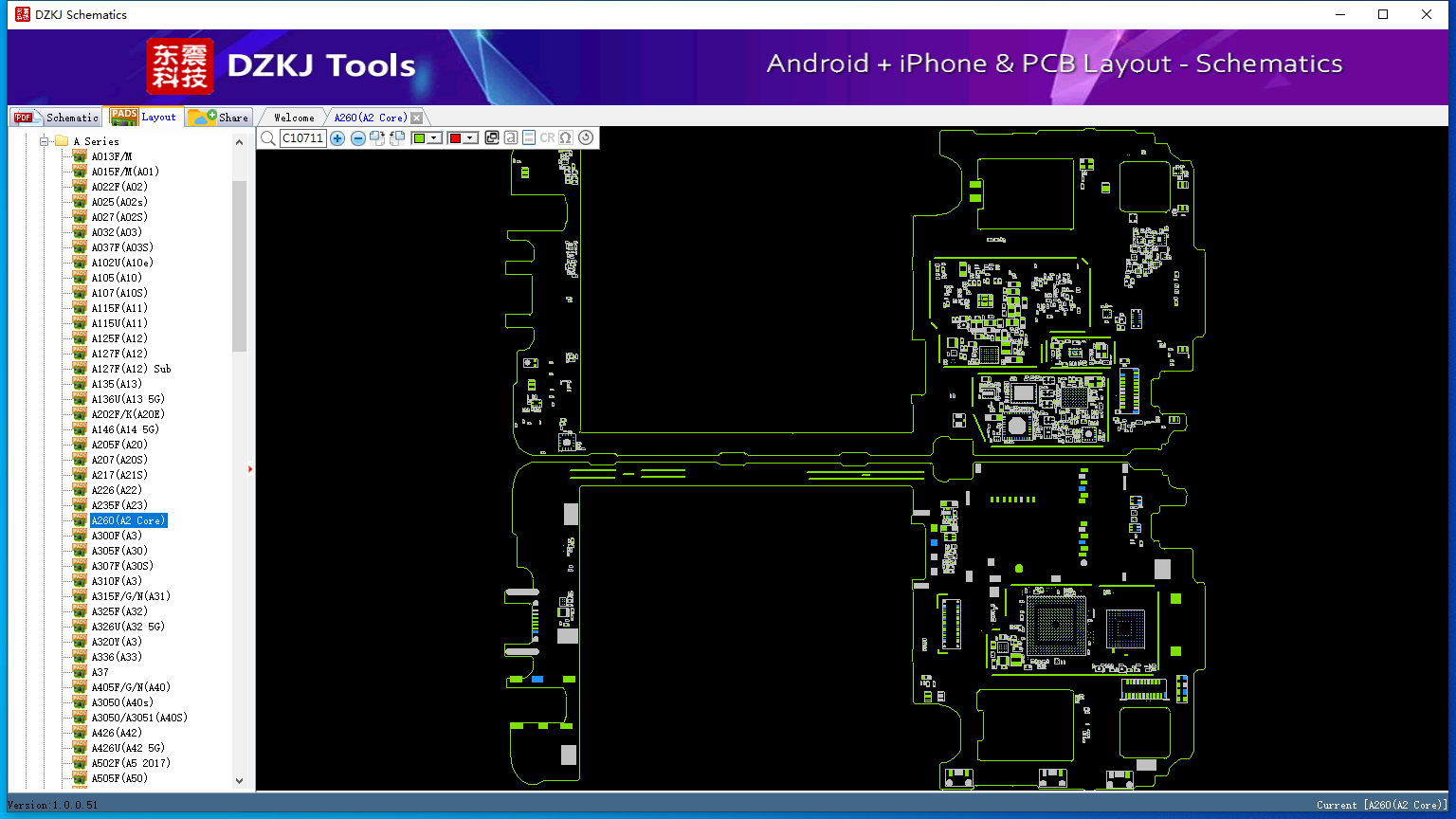
Task: Toggle the CR toolbar button
Action: pyautogui.click(x=547, y=138)
